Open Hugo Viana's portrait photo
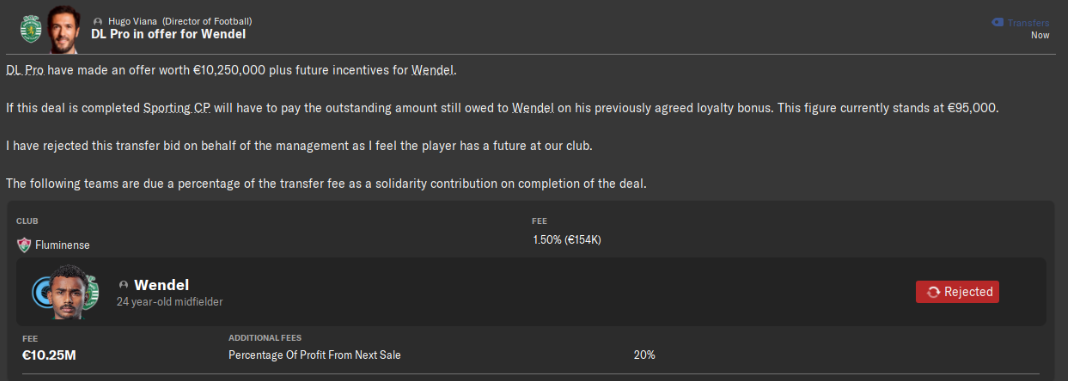The image size is (1068, 381). coord(64,29)
